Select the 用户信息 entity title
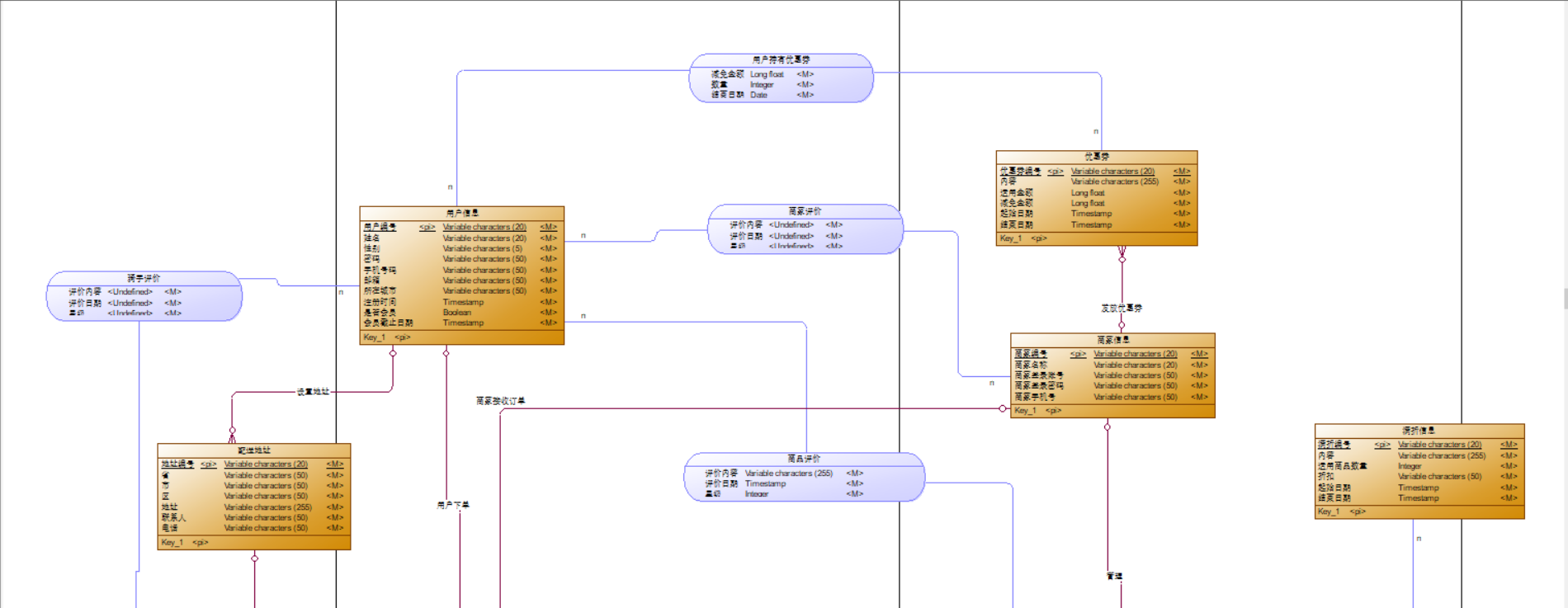The width and height of the screenshot is (1568, 608). tap(462, 213)
